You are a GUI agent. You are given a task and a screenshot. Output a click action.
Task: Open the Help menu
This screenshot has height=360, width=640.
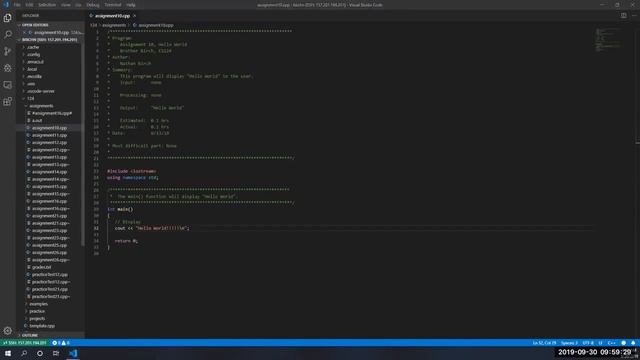[131, 5]
